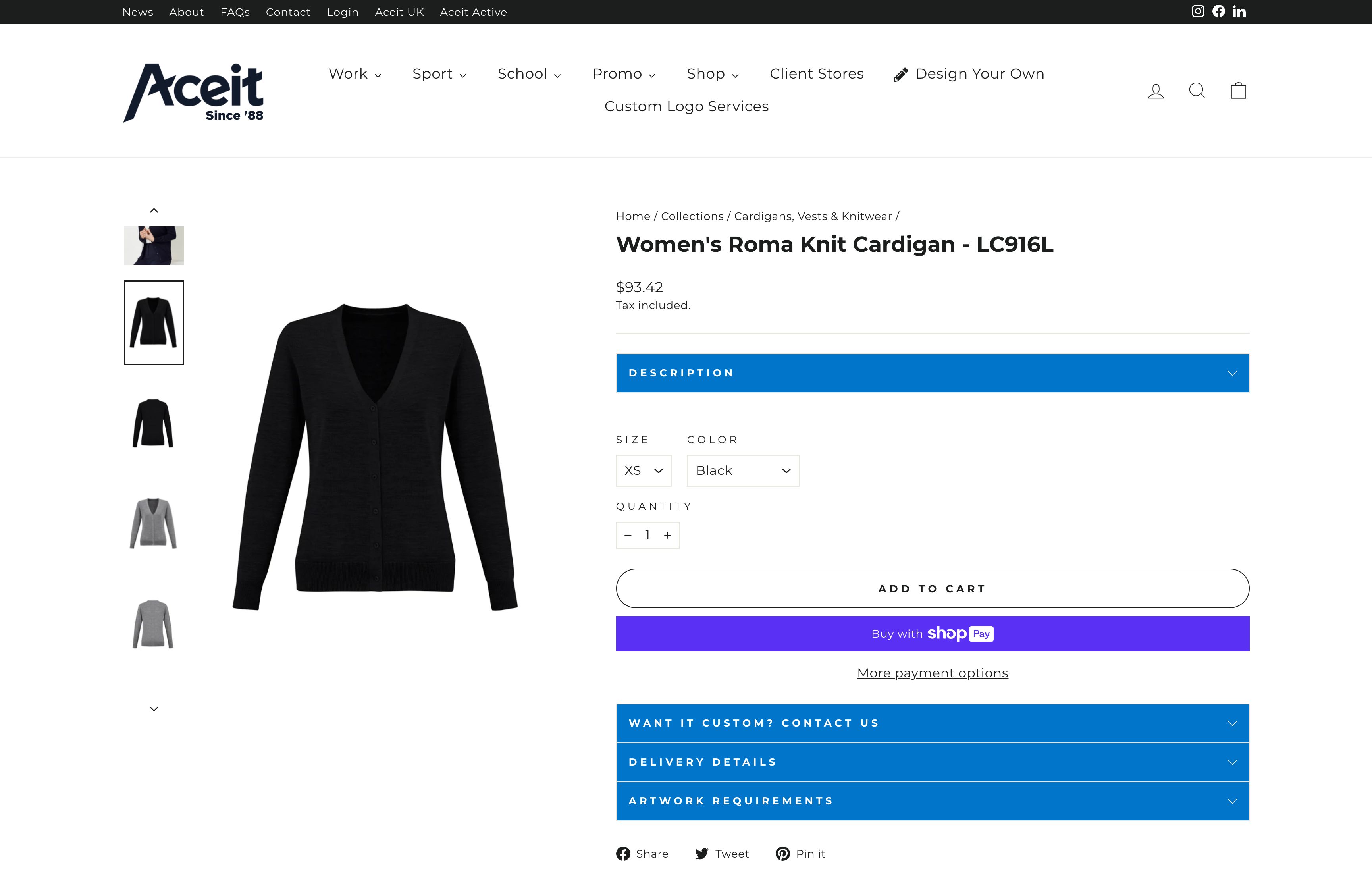Viewport: 1372px width, 887px height.
Task: Open the Instagram social icon
Action: pyautogui.click(x=1198, y=11)
